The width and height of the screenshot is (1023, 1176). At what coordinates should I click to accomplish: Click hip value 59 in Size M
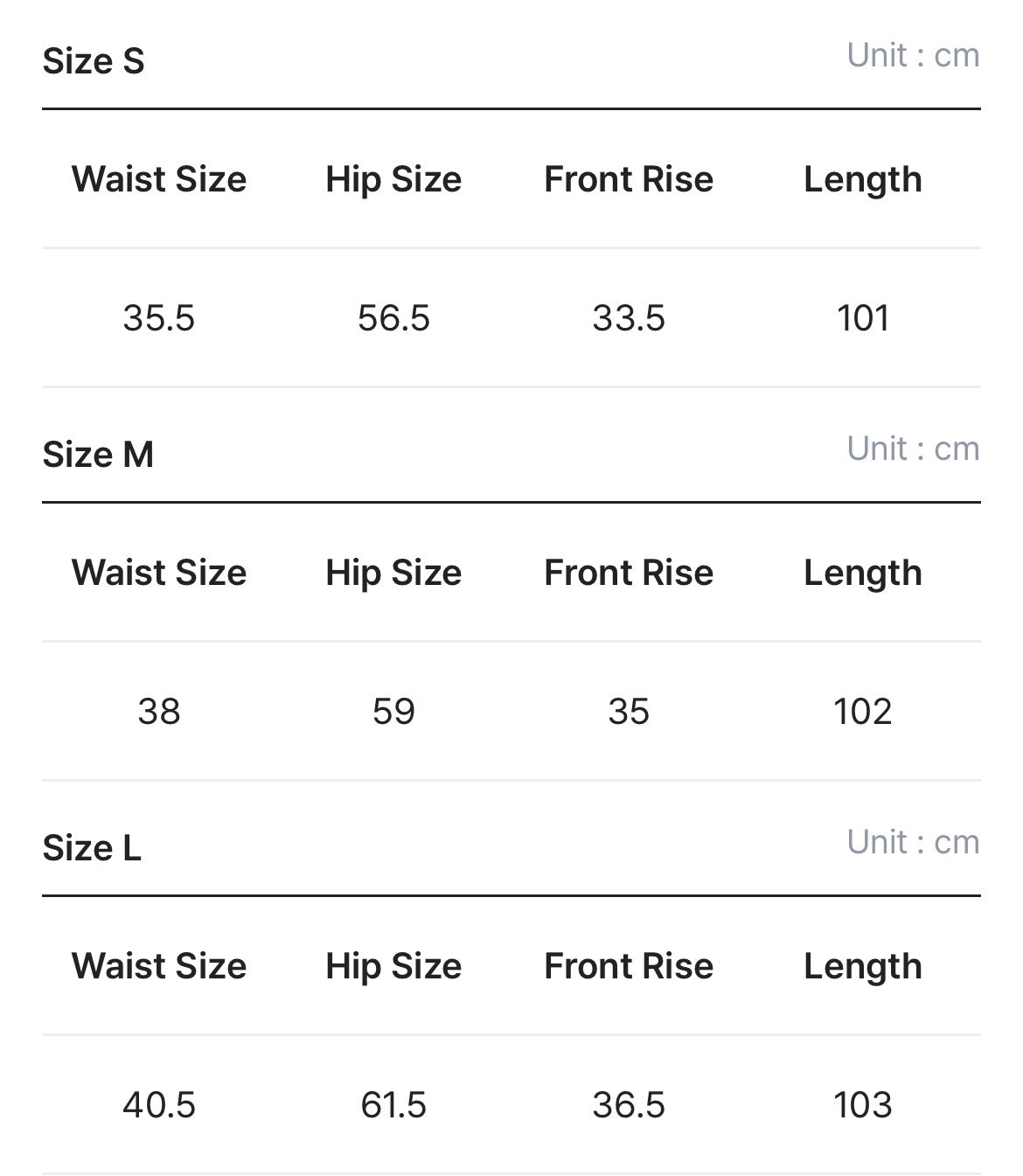click(393, 712)
